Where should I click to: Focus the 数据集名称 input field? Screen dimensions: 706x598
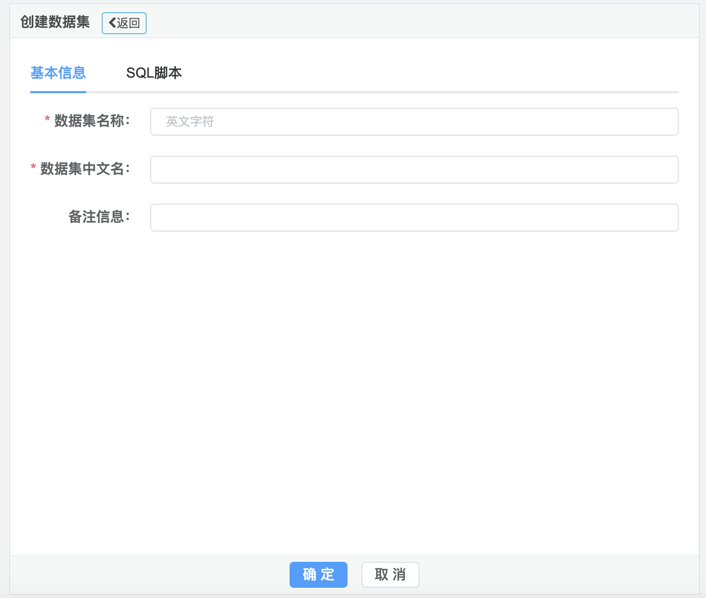point(414,122)
